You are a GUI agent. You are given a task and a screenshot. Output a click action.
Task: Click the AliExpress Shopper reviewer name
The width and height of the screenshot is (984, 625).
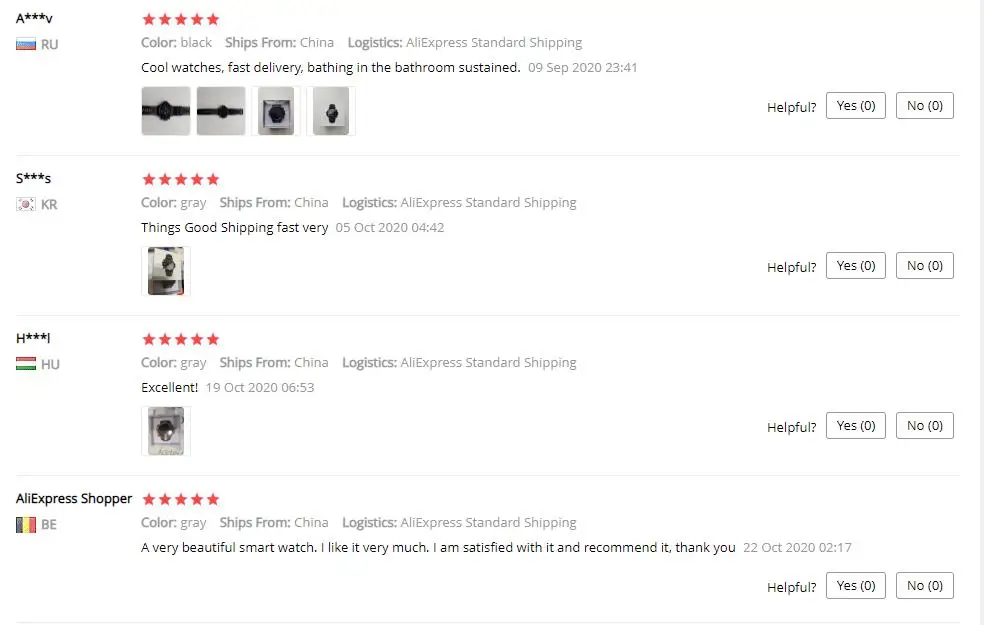(74, 498)
